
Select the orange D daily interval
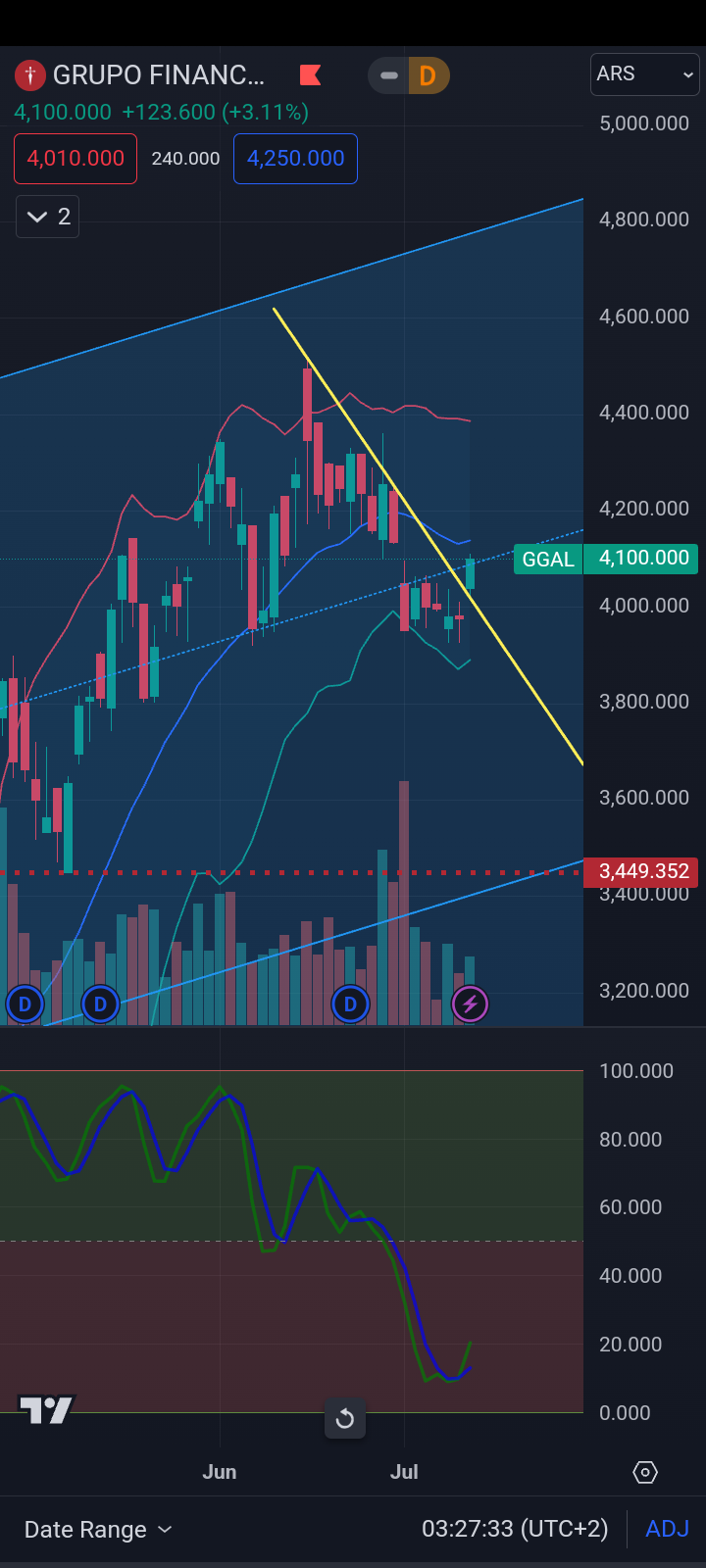coord(428,75)
